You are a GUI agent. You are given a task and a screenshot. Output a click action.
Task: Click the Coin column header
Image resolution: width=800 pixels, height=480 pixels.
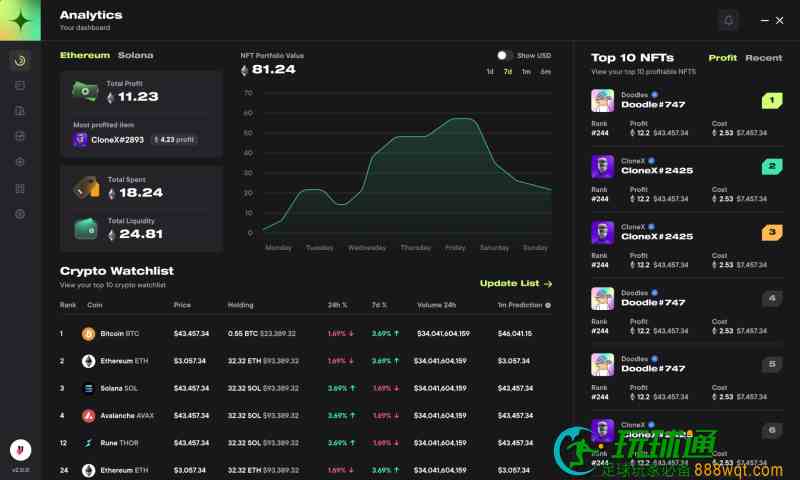pos(95,305)
